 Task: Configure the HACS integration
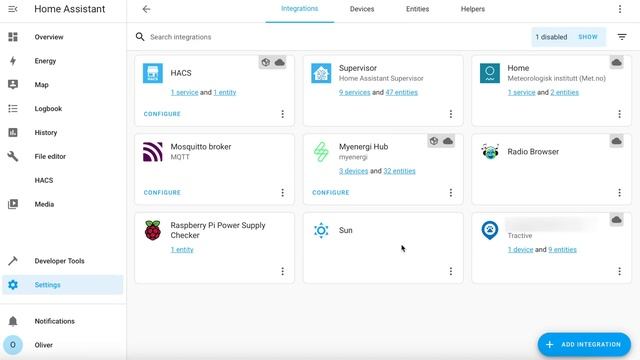click(162, 114)
